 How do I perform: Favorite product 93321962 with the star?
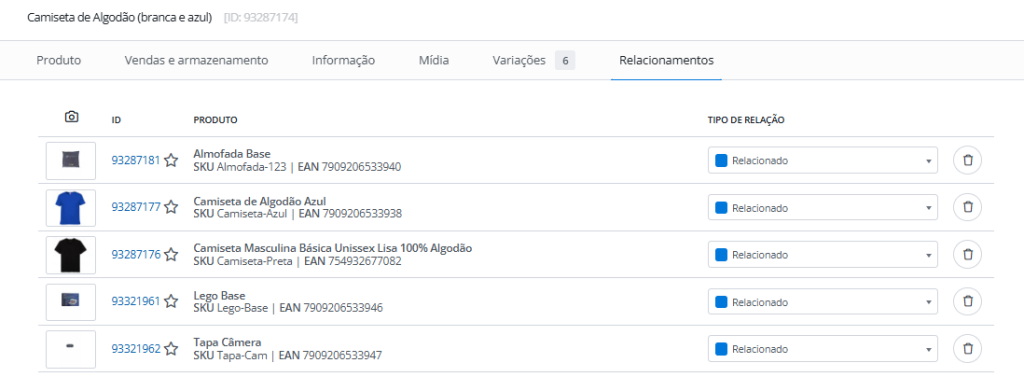171,348
